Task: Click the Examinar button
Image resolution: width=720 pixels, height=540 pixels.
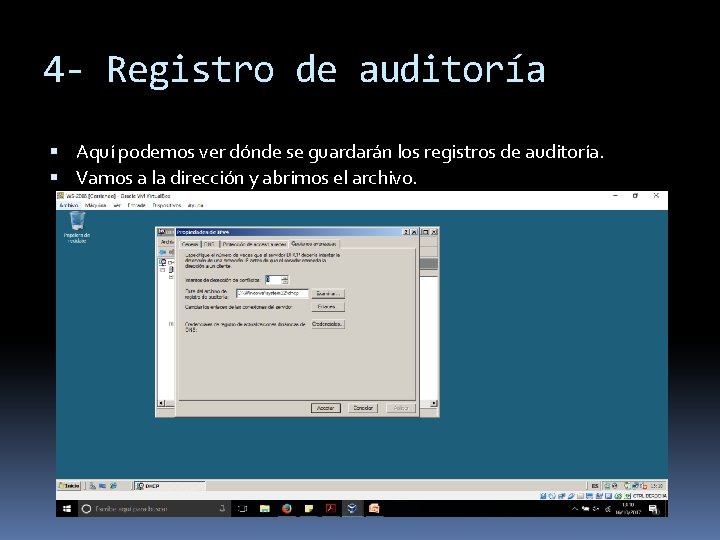Action: (328, 293)
